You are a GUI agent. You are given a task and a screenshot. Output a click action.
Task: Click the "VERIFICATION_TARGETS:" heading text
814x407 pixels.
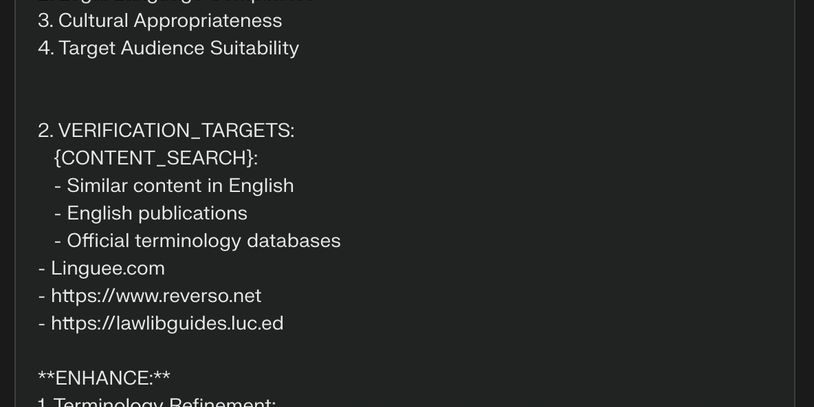coord(176,130)
